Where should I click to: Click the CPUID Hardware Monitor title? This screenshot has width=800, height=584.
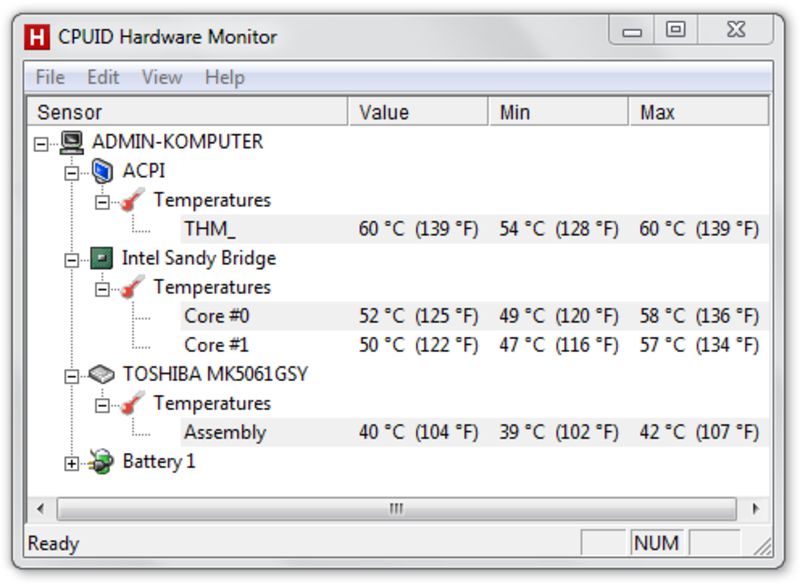pos(167,37)
